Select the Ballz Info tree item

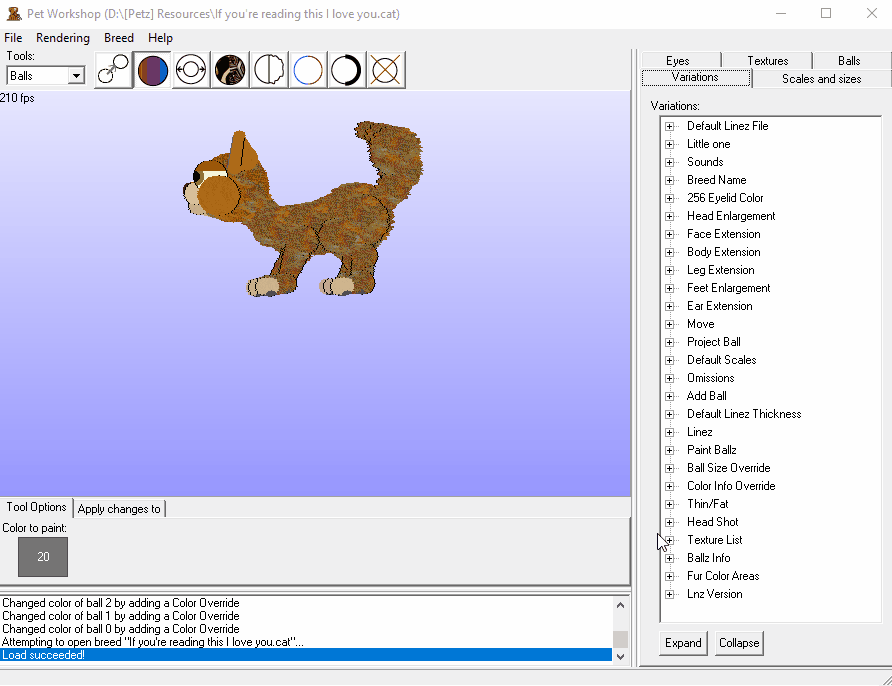(708, 558)
